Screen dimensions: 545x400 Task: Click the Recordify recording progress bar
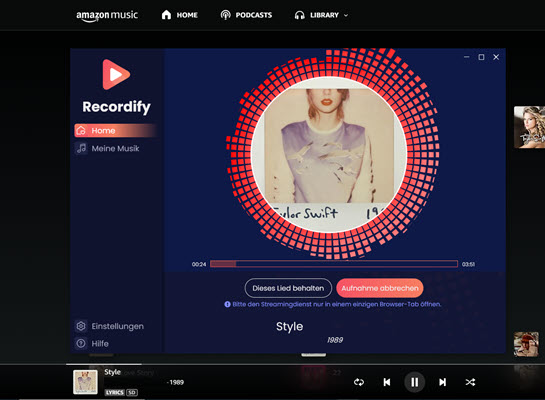334,264
